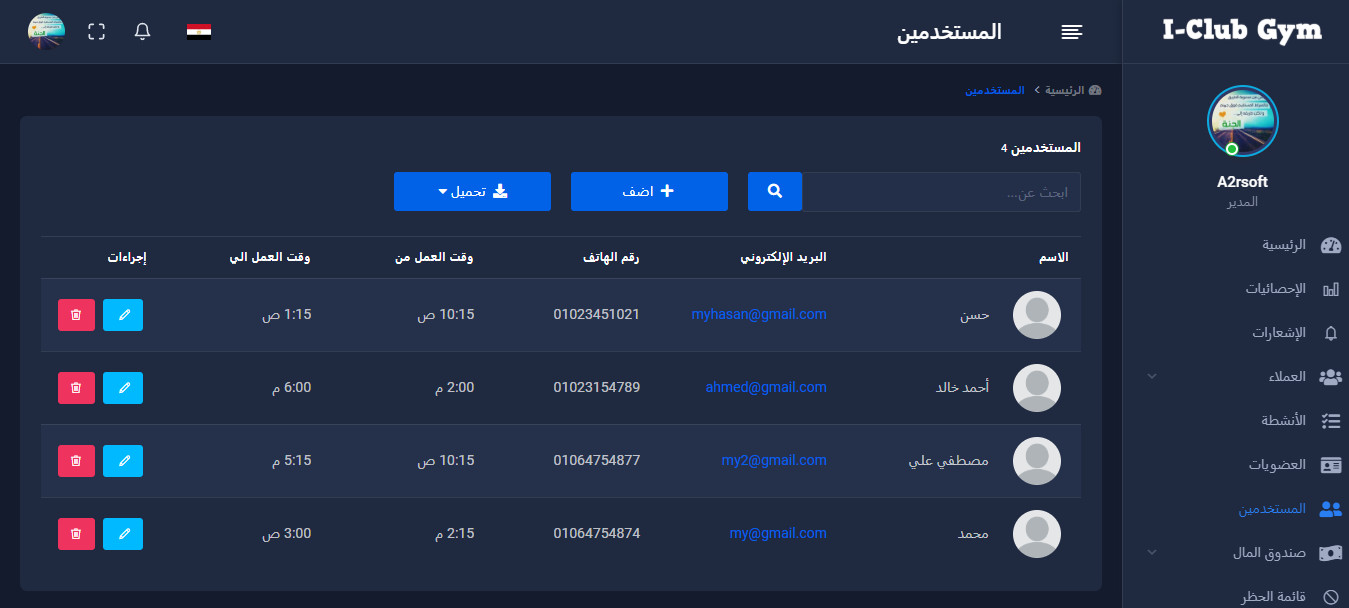Toggle fullscreen view with the expand icon
Image resolution: width=1349 pixels, height=608 pixels.
[96, 31]
